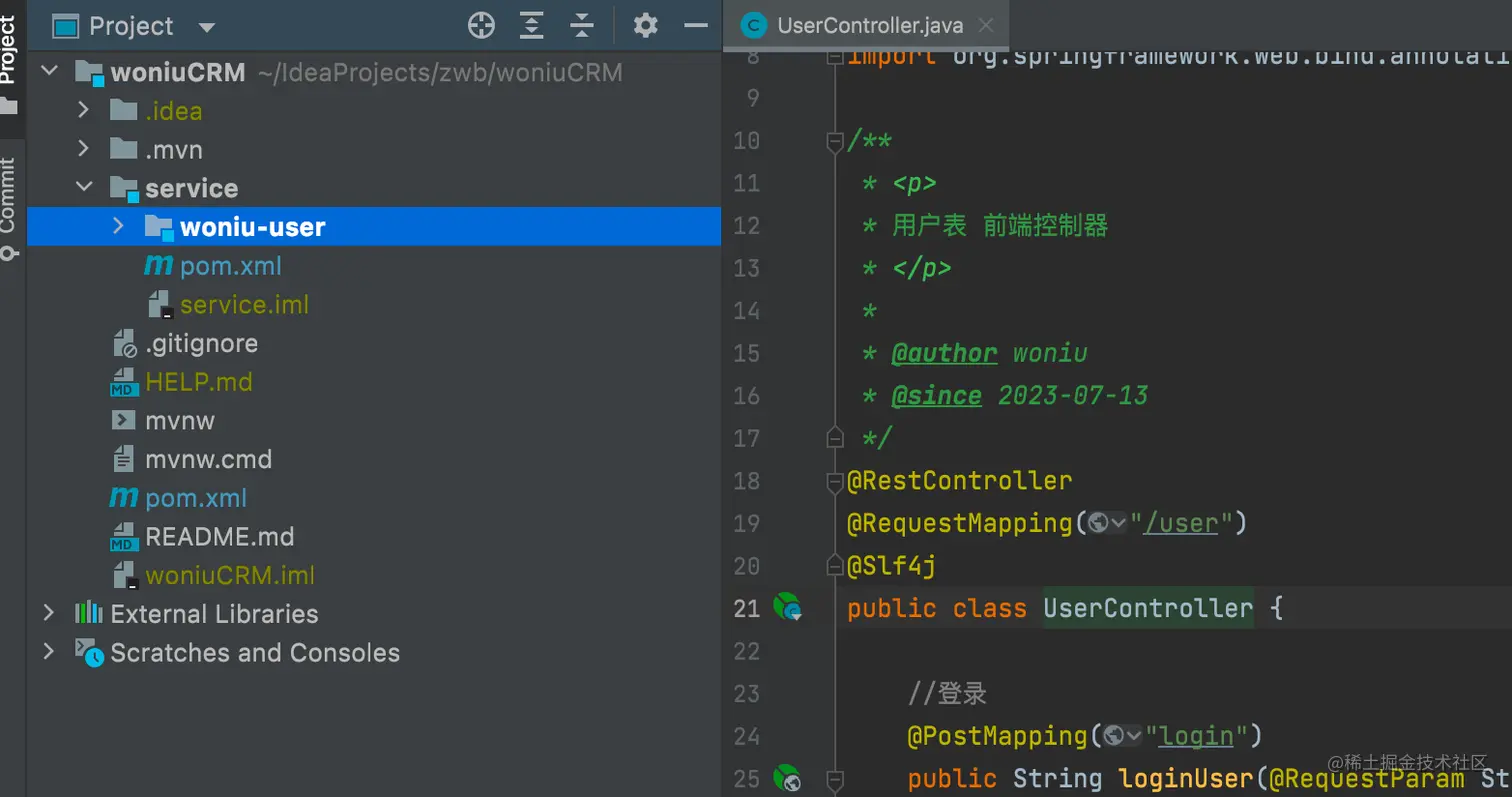Open pom.xml under the service module
The width and height of the screenshot is (1512, 797).
[x=231, y=266]
